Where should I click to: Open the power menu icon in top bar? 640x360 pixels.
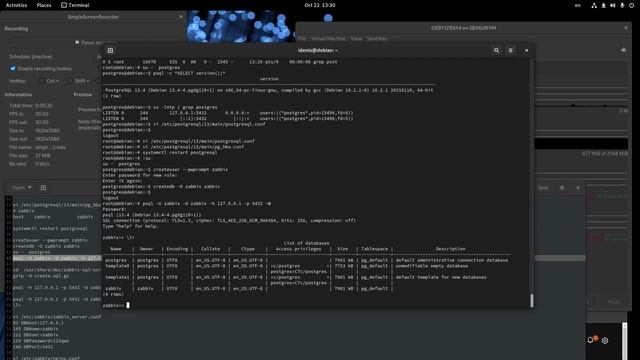(x=632, y=5)
